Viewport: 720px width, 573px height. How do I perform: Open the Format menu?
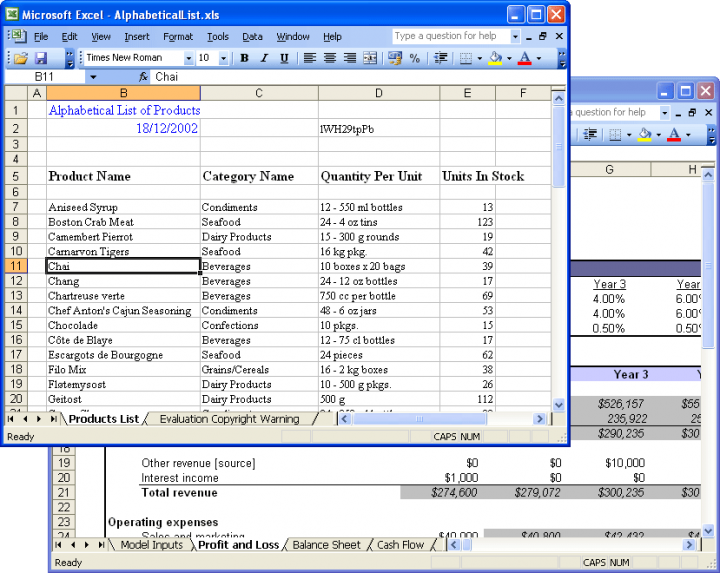pos(177,37)
